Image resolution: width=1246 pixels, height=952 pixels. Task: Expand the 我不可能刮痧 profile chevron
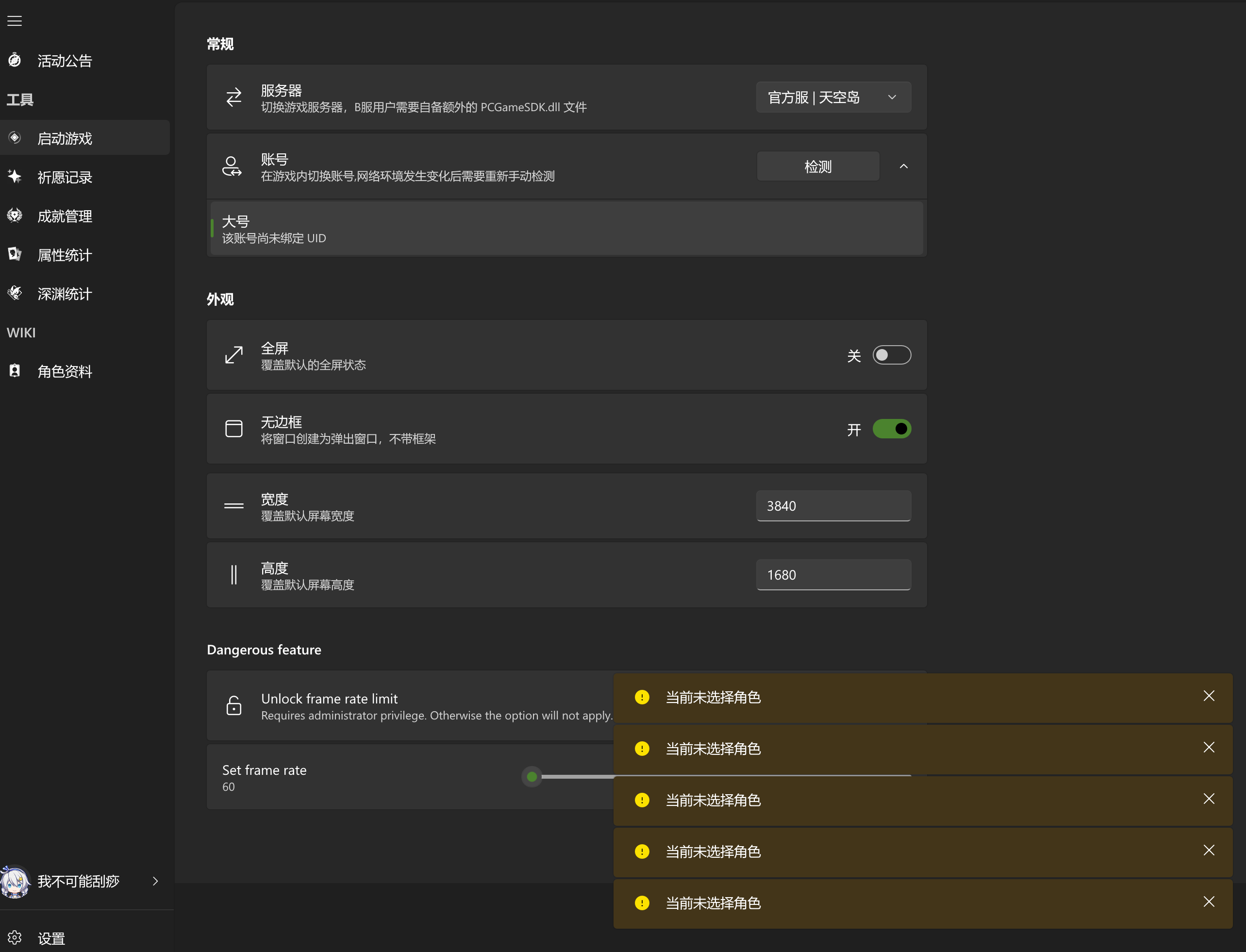point(155,882)
